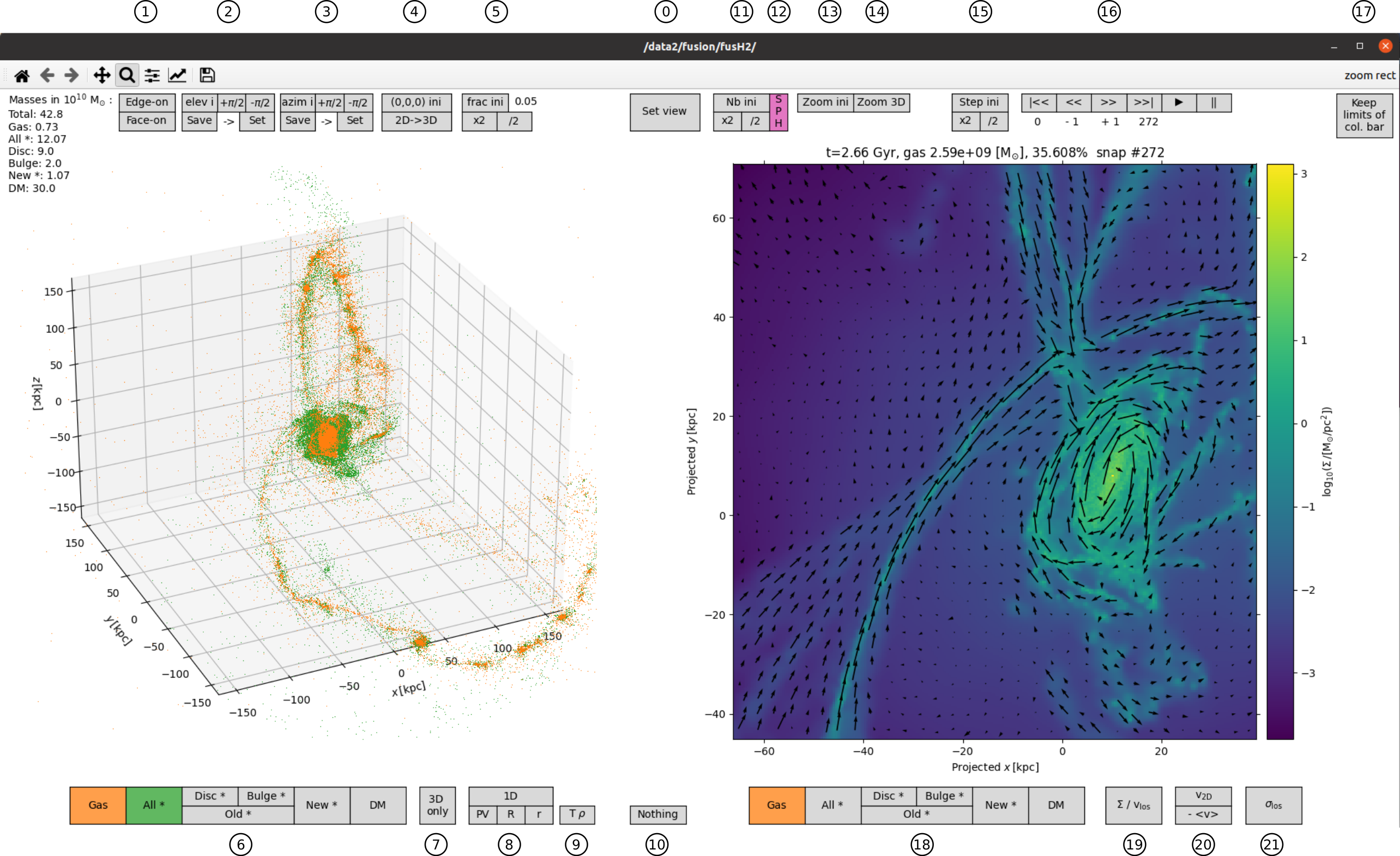Select the 1D plot mode
1400x856 pixels.
(511, 797)
